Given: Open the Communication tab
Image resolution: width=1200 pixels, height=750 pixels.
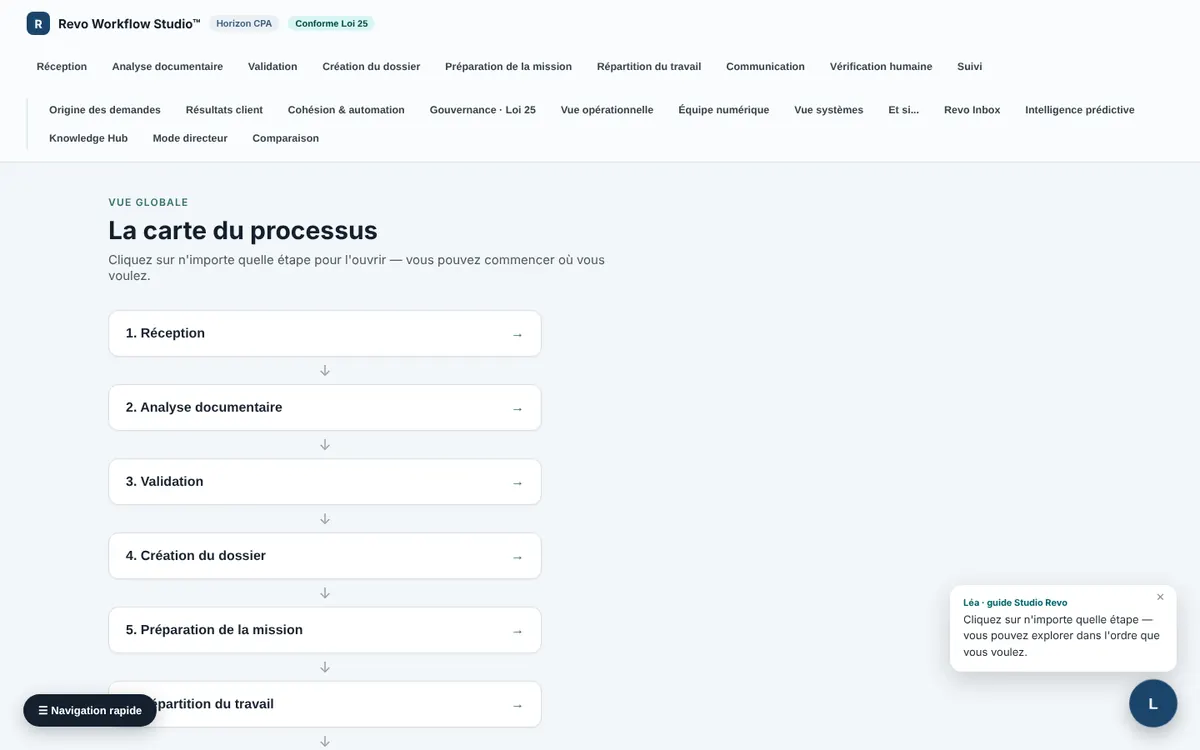Looking at the screenshot, I should [x=765, y=66].
